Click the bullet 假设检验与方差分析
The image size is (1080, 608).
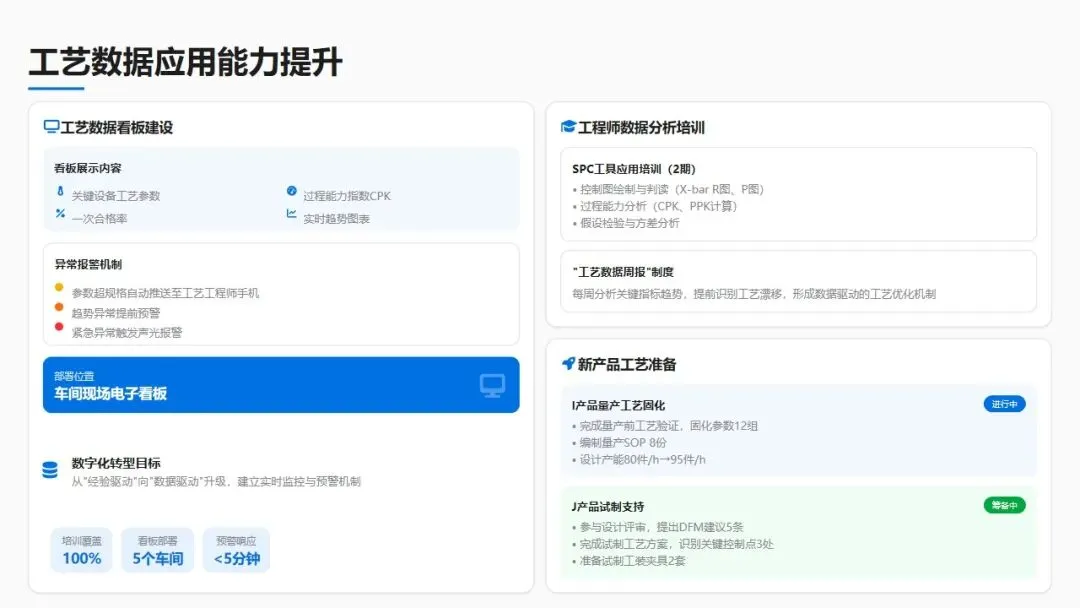[x=626, y=223]
